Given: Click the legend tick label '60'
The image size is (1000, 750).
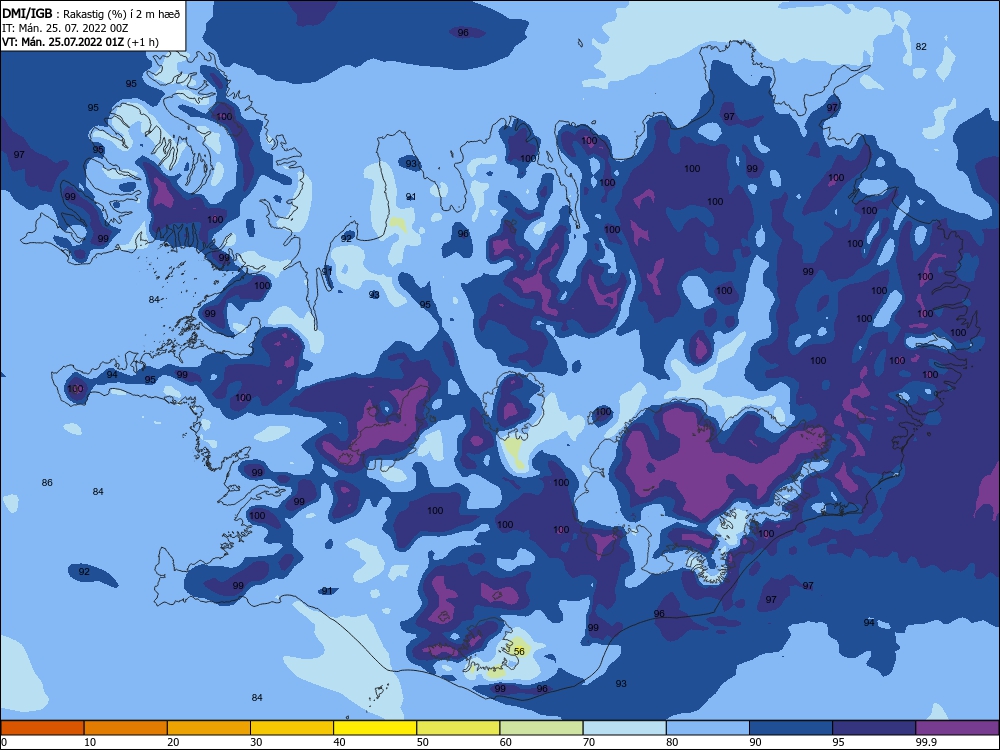Looking at the screenshot, I should pyautogui.click(x=506, y=742).
